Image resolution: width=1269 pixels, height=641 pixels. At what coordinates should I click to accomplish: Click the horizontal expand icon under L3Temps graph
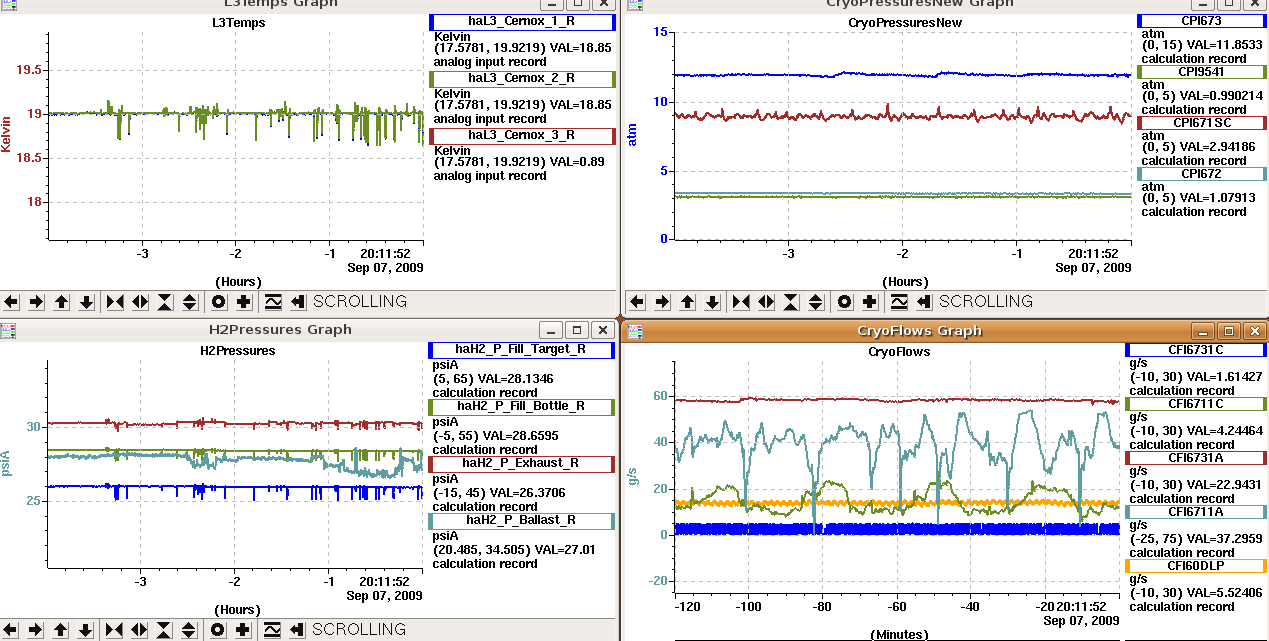pyautogui.click(x=139, y=301)
